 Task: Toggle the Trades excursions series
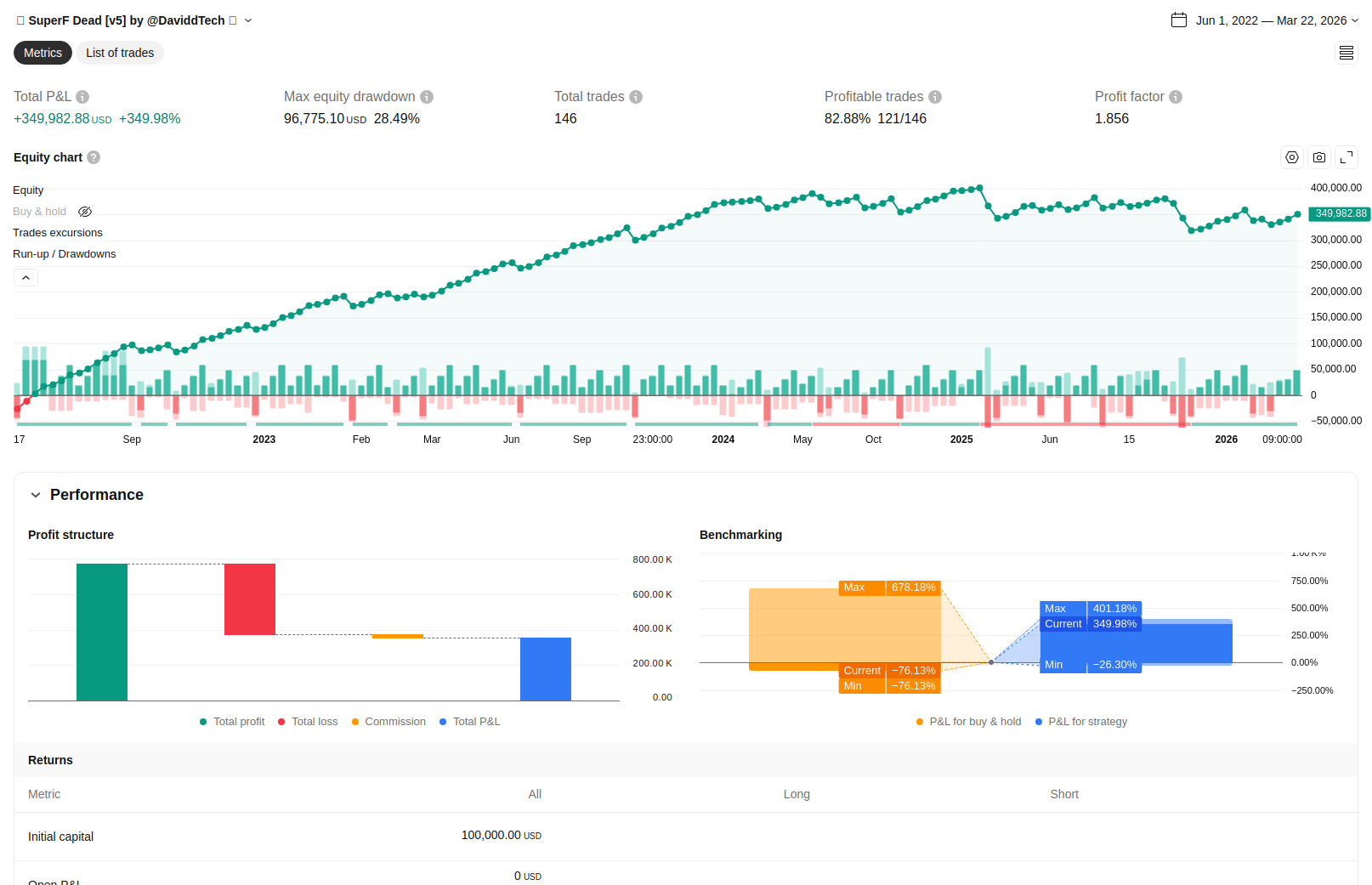(58, 233)
